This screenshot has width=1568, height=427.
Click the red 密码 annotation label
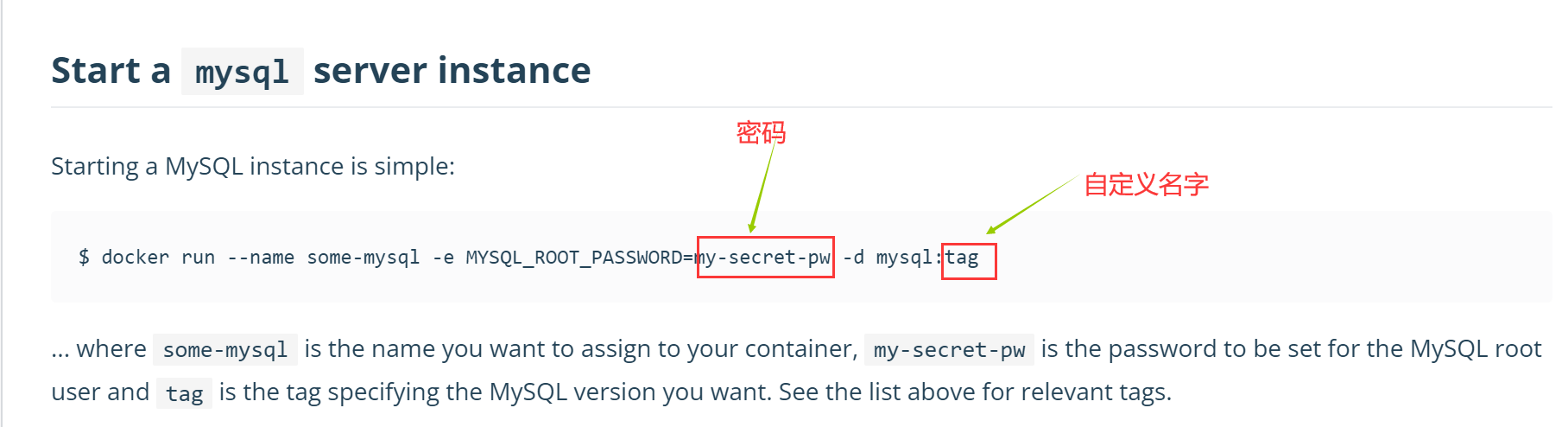click(x=761, y=132)
